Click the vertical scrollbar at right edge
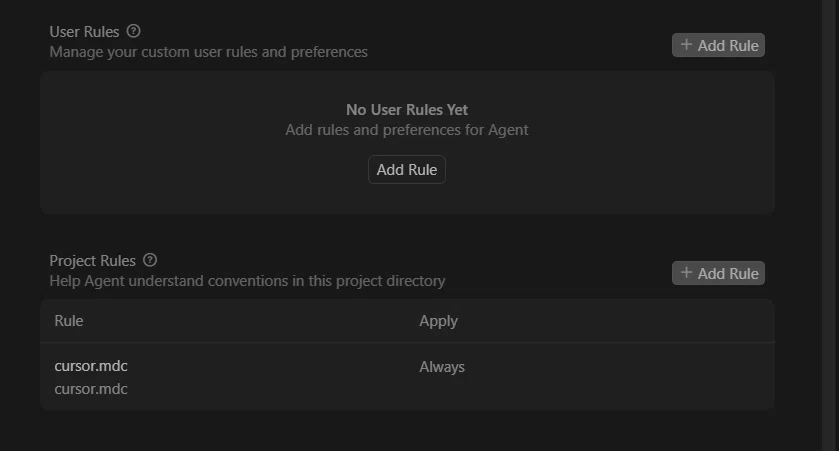 click(830, 225)
